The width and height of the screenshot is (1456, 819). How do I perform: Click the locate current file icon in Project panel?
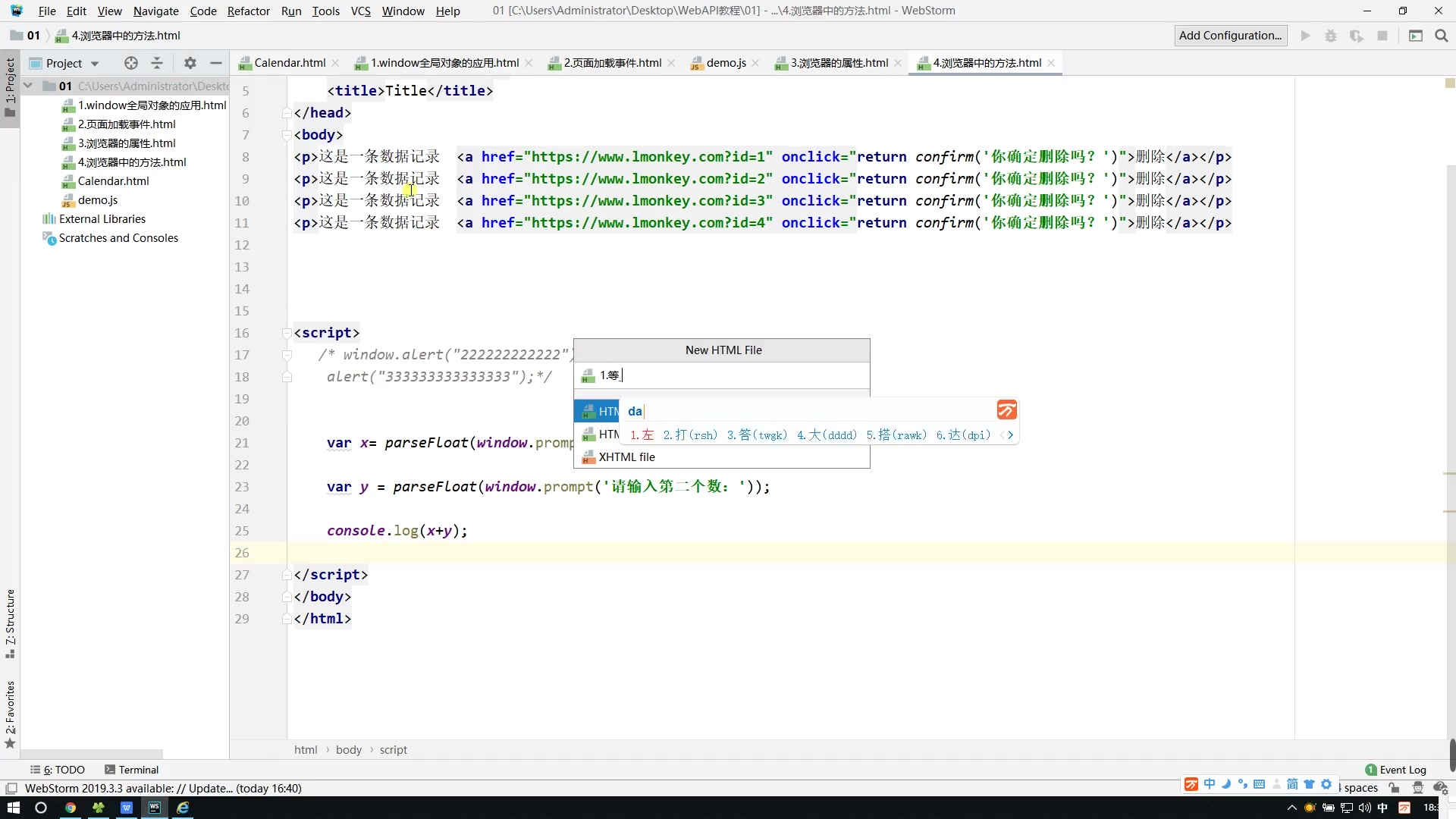pyautogui.click(x=131, y=63)
